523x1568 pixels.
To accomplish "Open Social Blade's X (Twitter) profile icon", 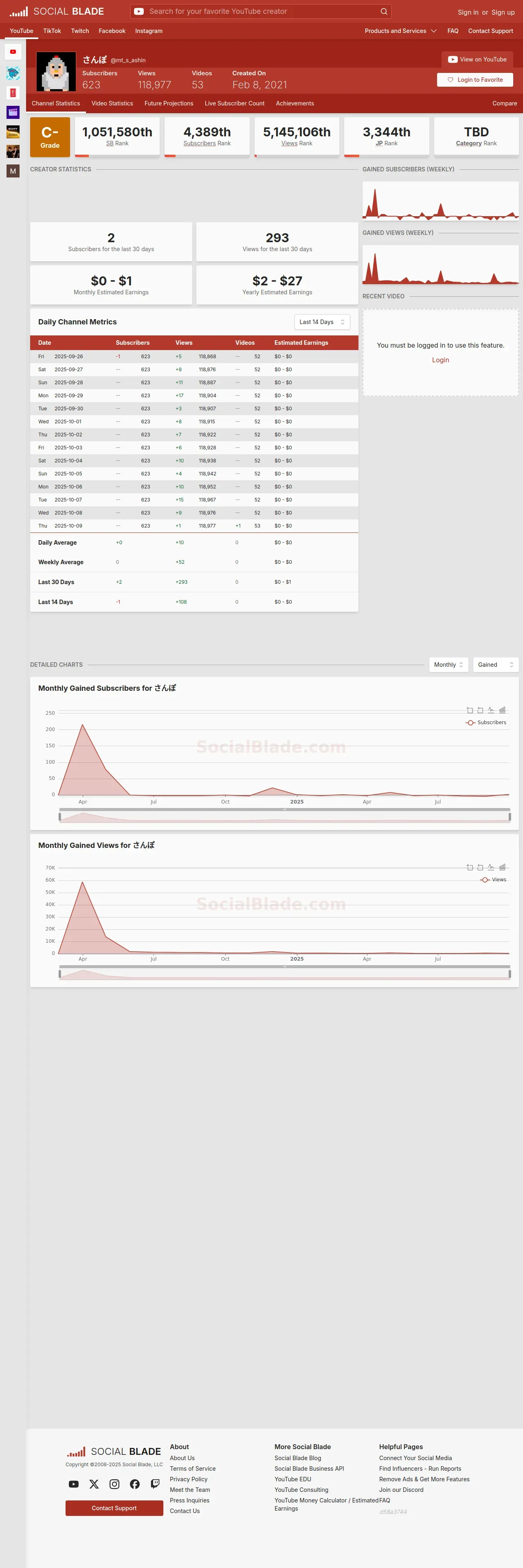I will coord(94,1484).
